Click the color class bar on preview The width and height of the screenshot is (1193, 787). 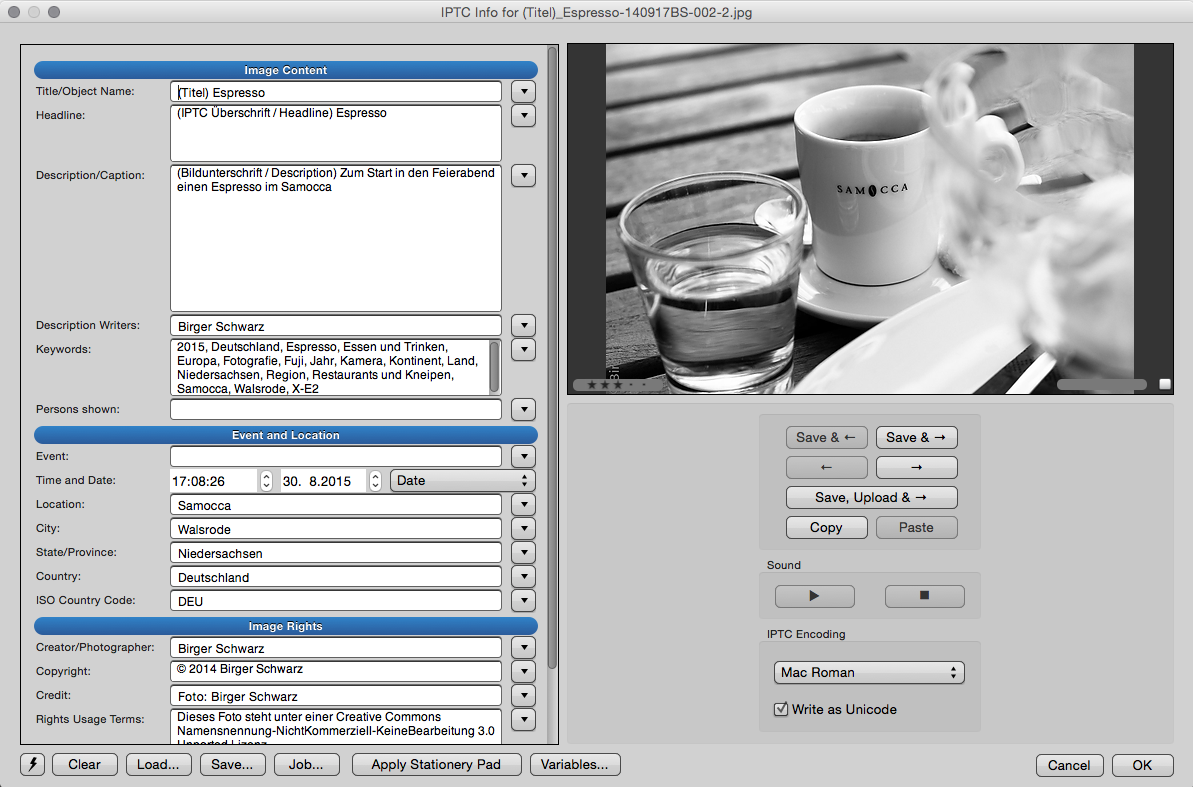(x=1101, y=384)
